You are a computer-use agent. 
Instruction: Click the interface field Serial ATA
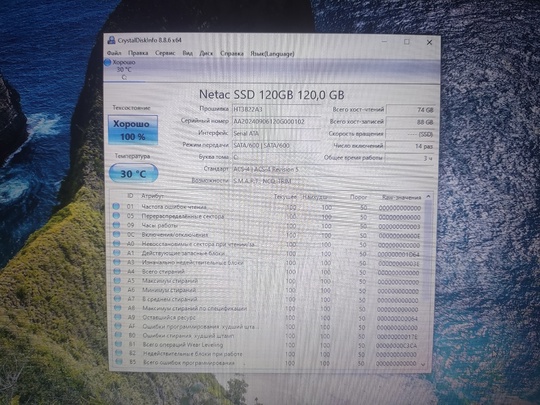[x=276, y=133]
